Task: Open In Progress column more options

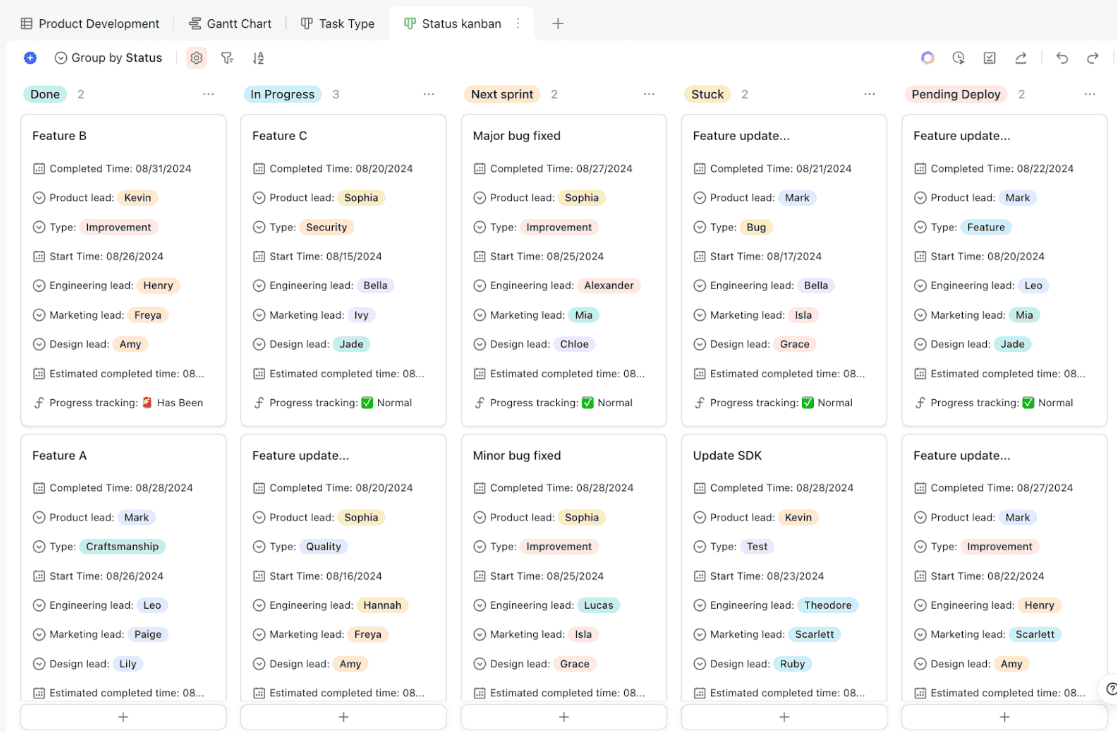Action: [x=429, y=94]
